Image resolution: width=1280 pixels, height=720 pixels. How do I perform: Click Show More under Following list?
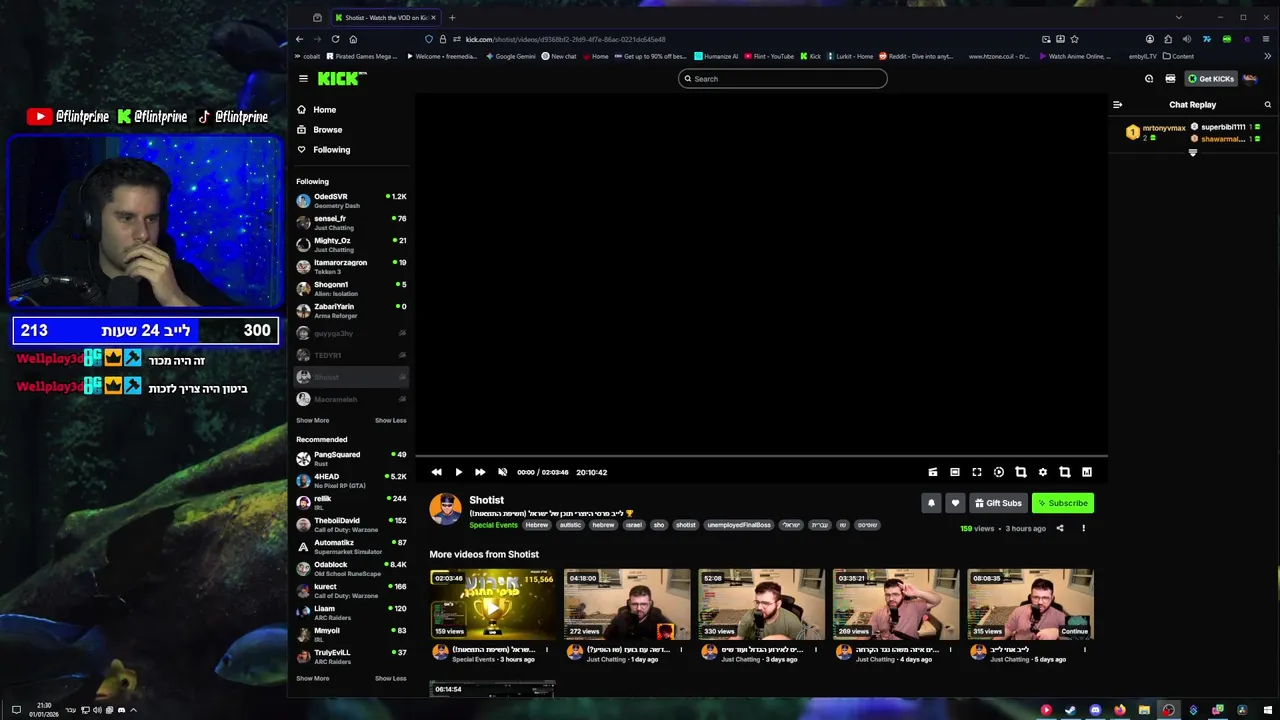(312, 420)
